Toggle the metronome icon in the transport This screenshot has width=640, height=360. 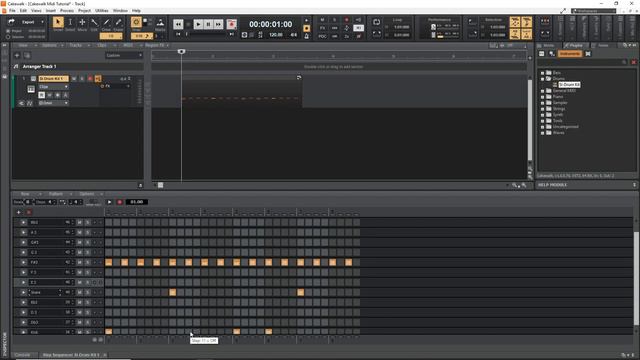pyautogui.click(x=307, y=36)
